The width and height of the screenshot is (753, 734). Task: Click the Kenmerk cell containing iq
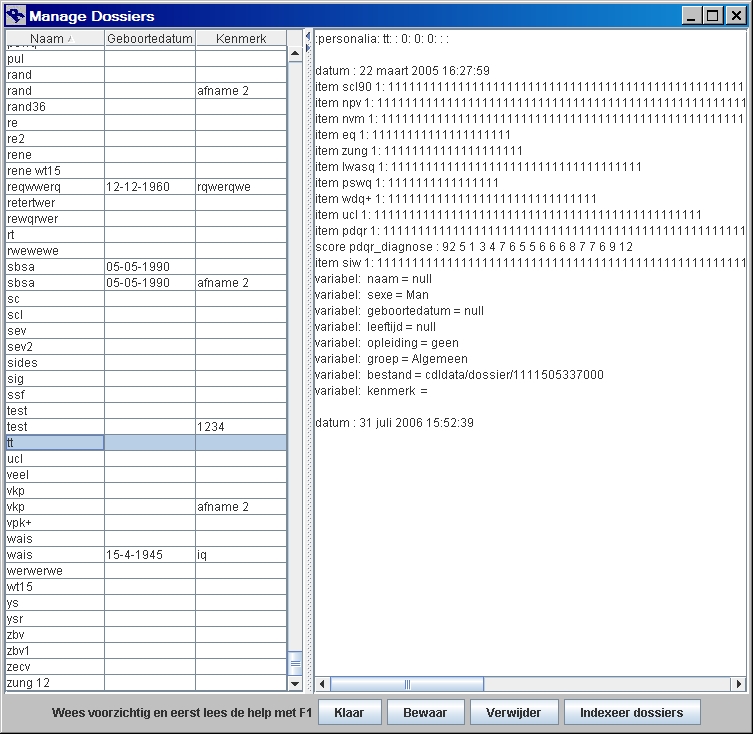coord(240,555)
